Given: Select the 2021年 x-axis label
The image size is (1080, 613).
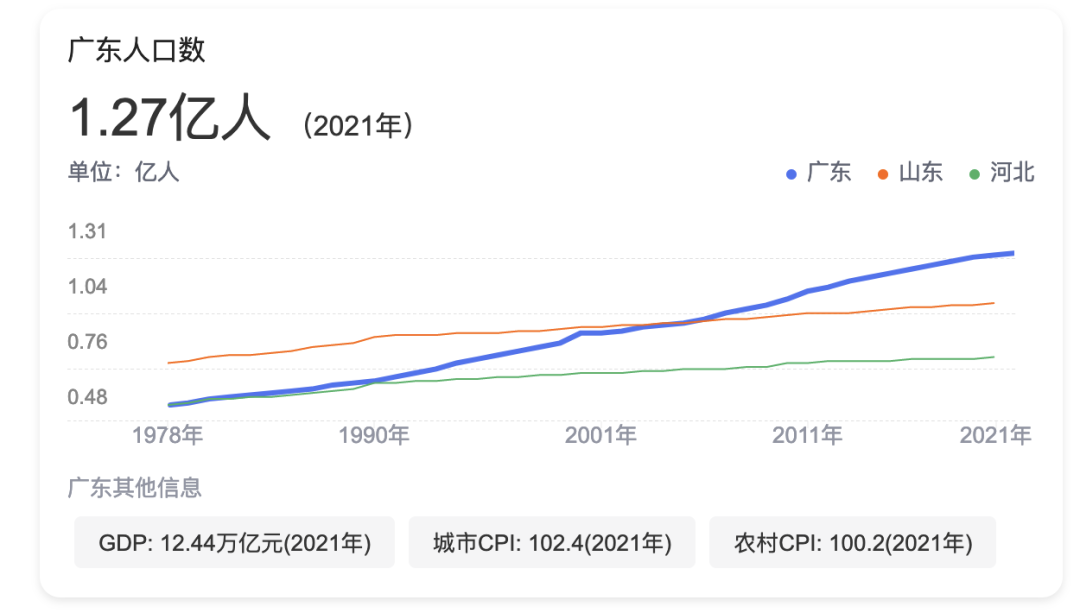Looking at the screenshot, I should coord(995,435).
